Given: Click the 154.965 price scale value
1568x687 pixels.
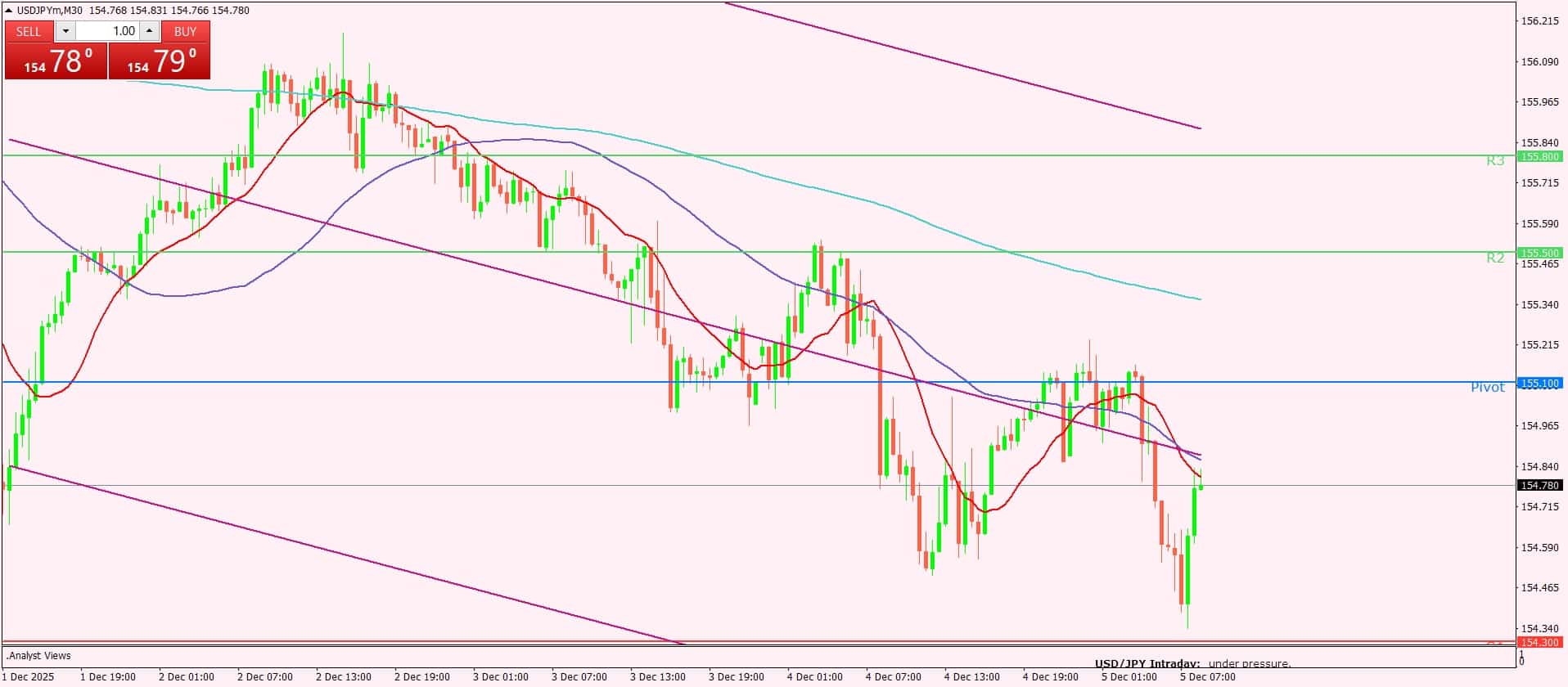Looking at the screenshot, I should click(x=1539, y=426).
